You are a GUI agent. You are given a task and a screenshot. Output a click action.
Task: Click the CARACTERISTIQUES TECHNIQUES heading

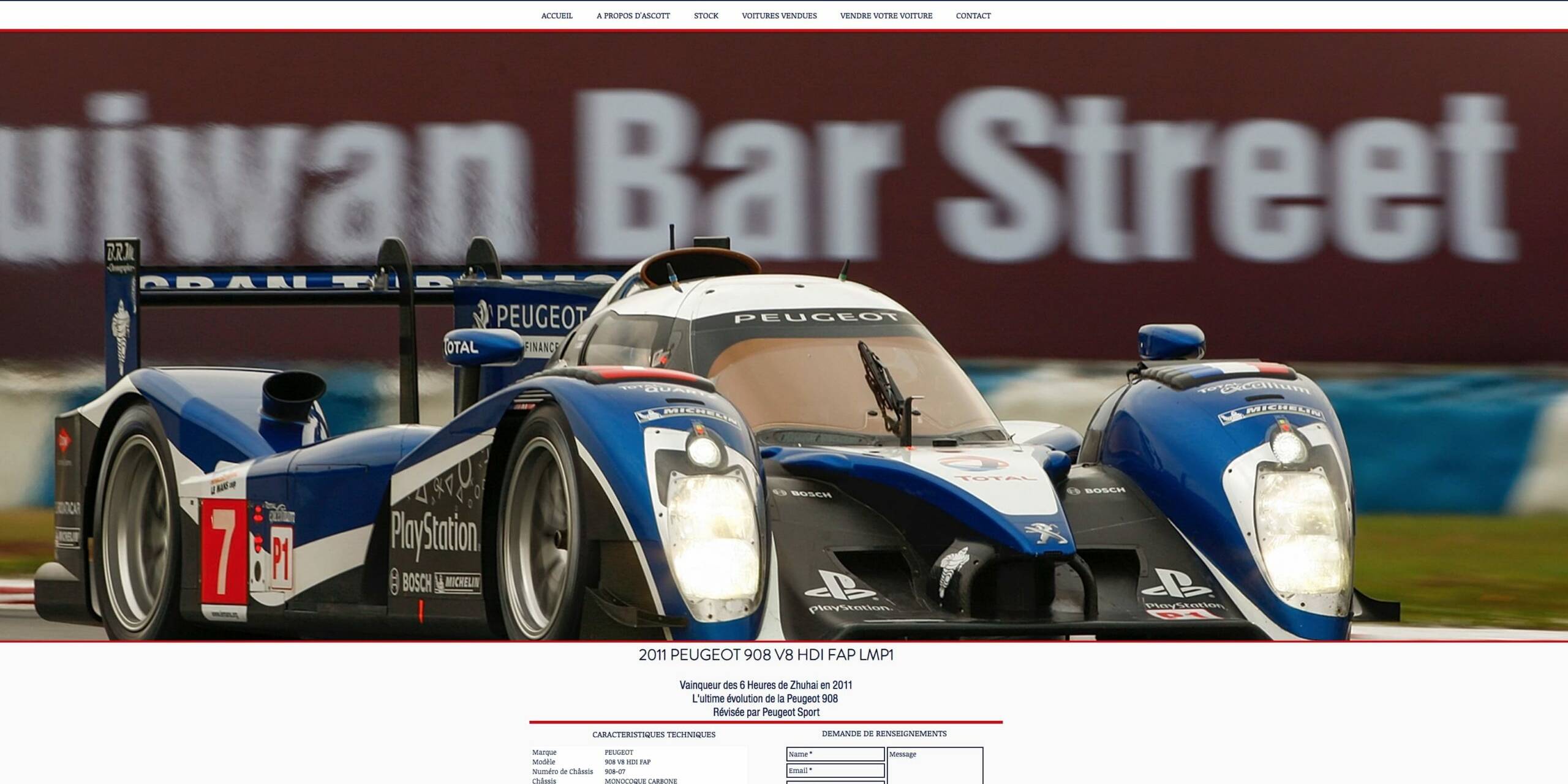tap(654, 734)
